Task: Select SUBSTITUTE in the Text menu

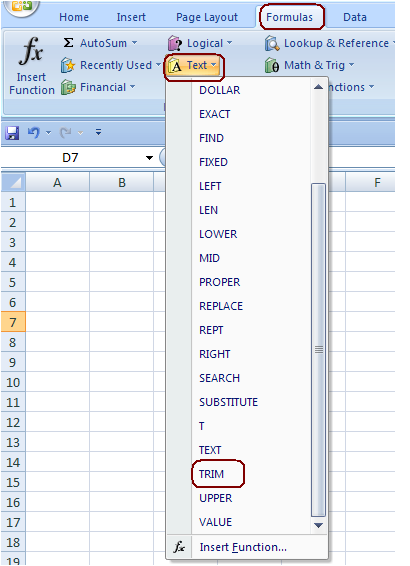Action: pyautogui.click(x=228, y=402)
